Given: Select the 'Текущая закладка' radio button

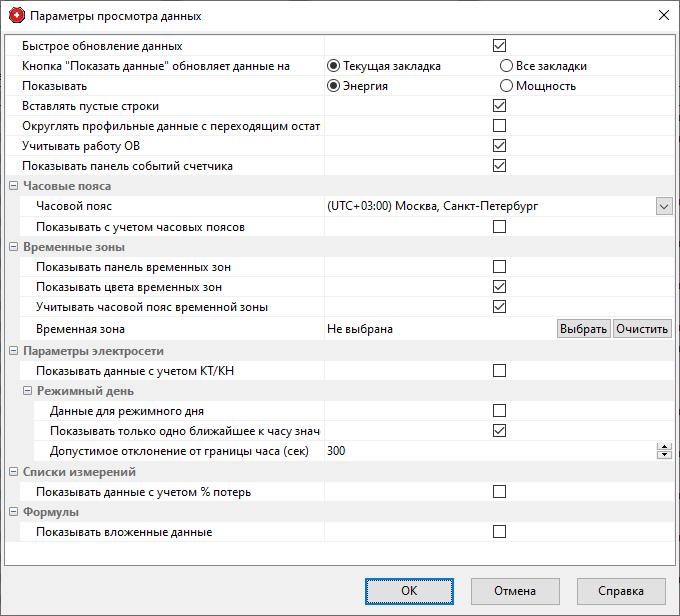Looking at the screenshot, I should [335, 66].
